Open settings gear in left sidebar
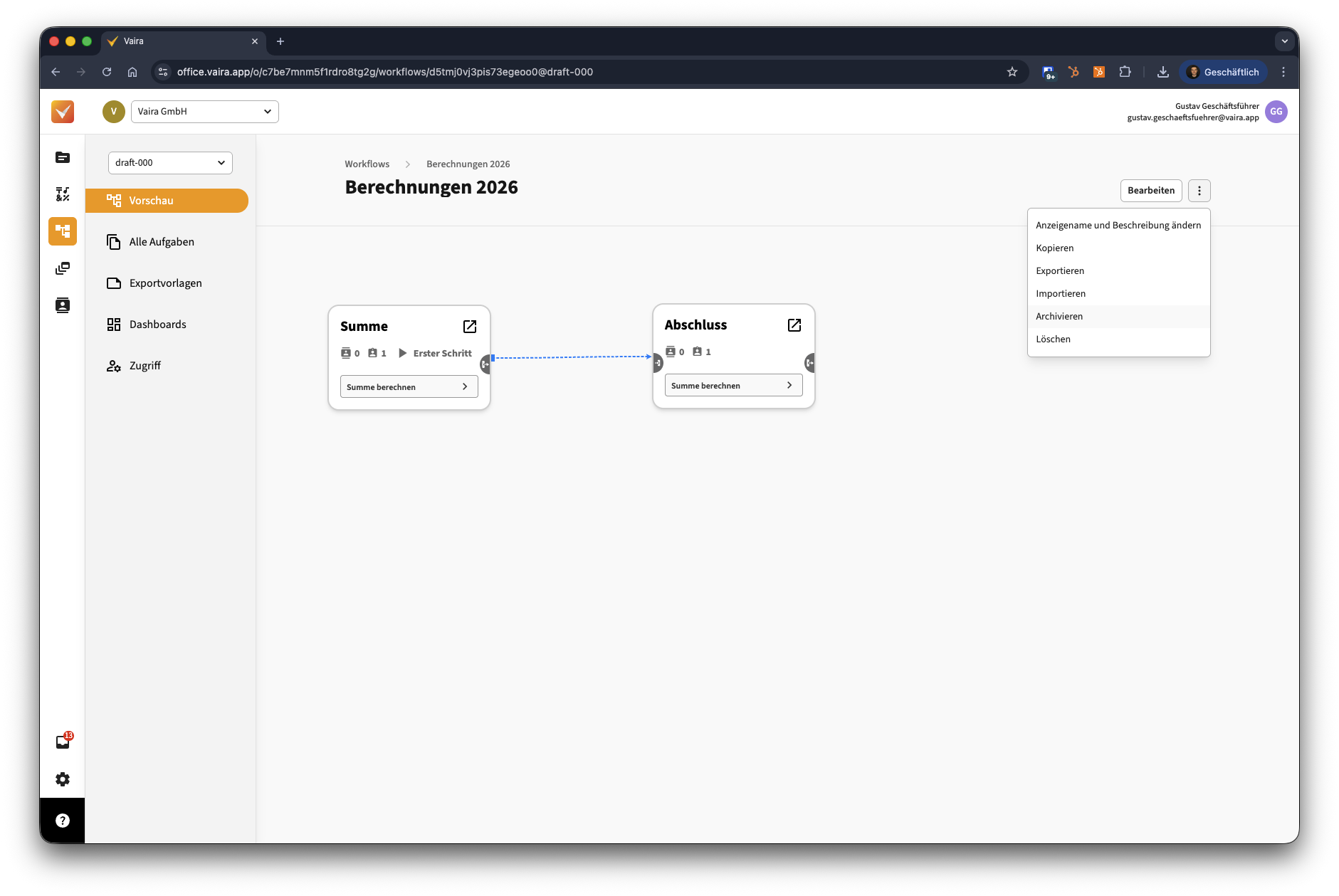Image resolution: width=1339 pixels, height=896 pixels. tap(63, 779)
